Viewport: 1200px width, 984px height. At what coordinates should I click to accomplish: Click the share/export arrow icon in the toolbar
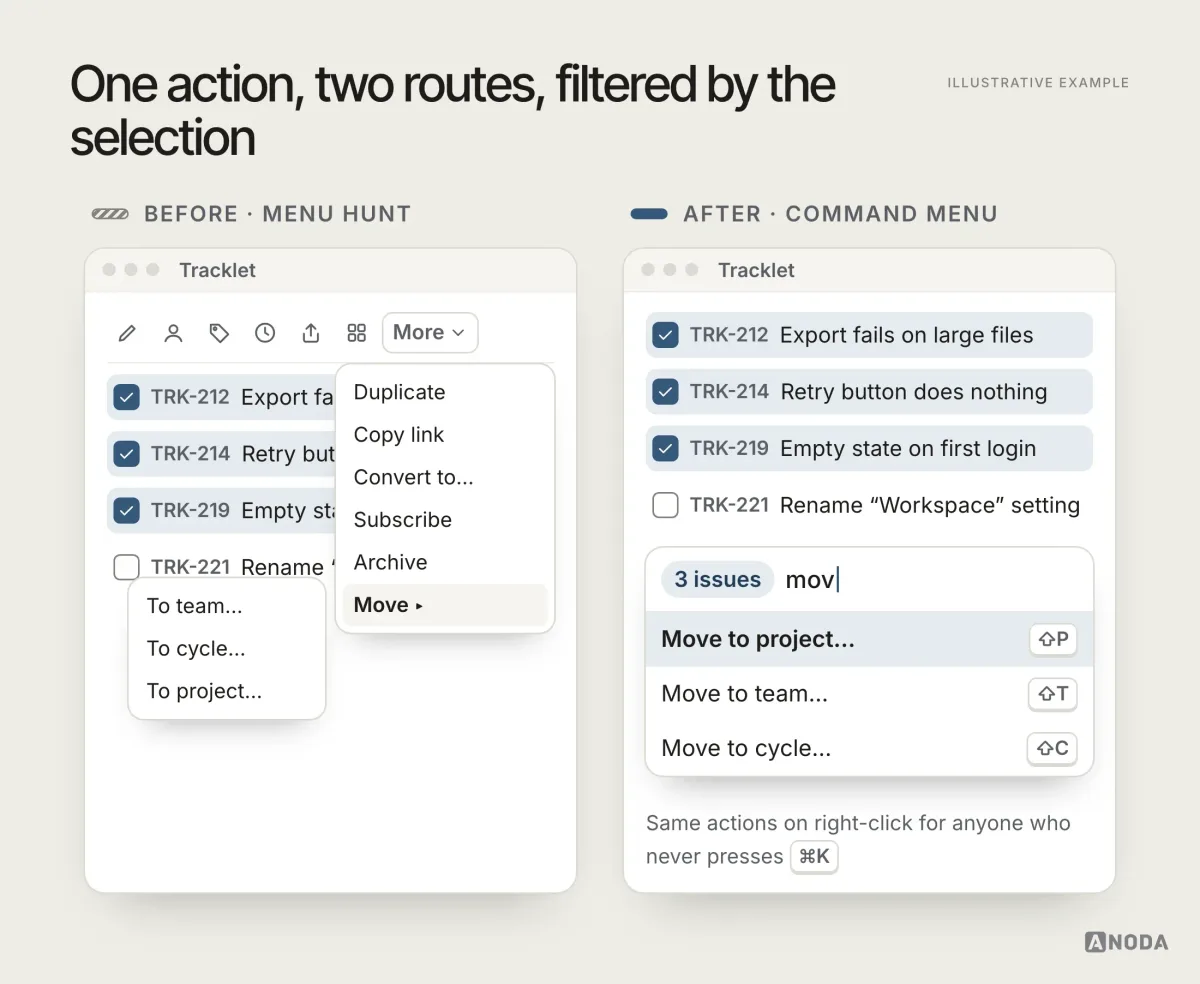point(311,333)
